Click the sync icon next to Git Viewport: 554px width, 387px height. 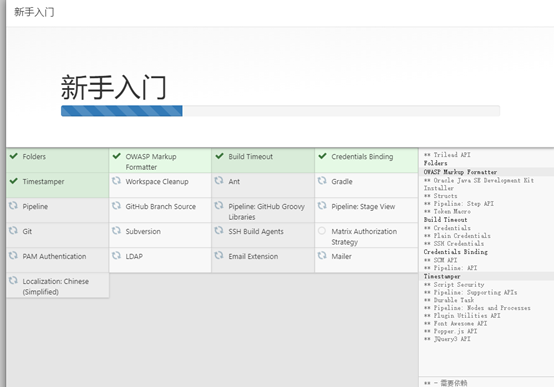pyautogui.click(x=13, y=230)
